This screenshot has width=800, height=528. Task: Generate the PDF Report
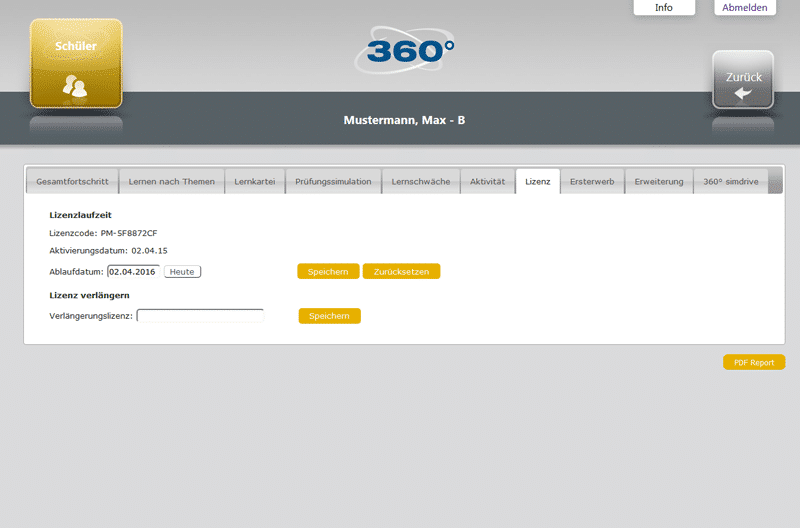(x=754, y=362)
